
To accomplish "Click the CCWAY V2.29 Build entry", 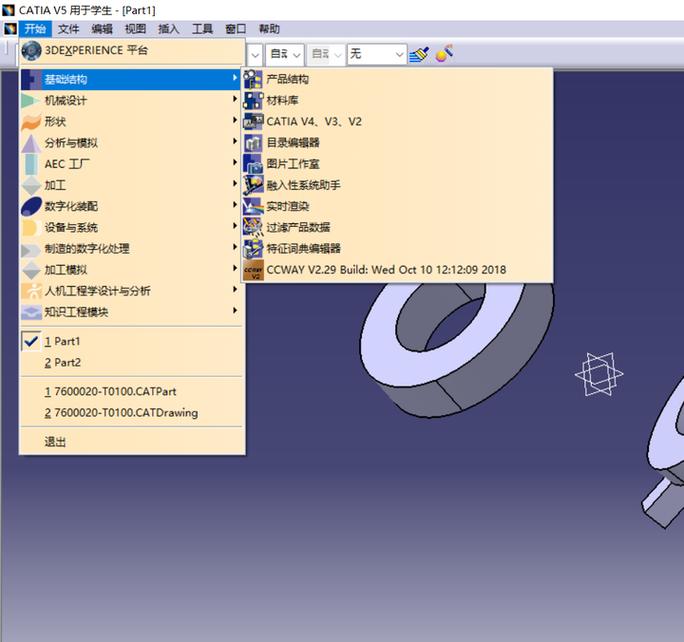I will point(386,270).
